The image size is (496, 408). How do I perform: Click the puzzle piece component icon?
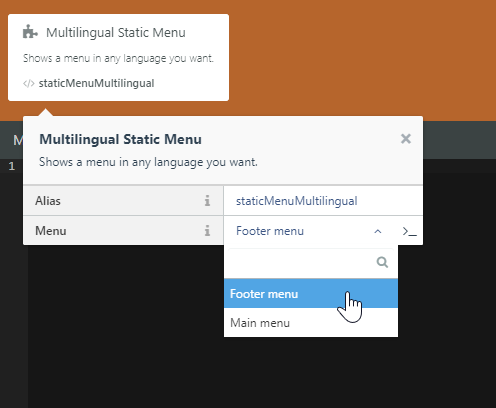[30, 32]
